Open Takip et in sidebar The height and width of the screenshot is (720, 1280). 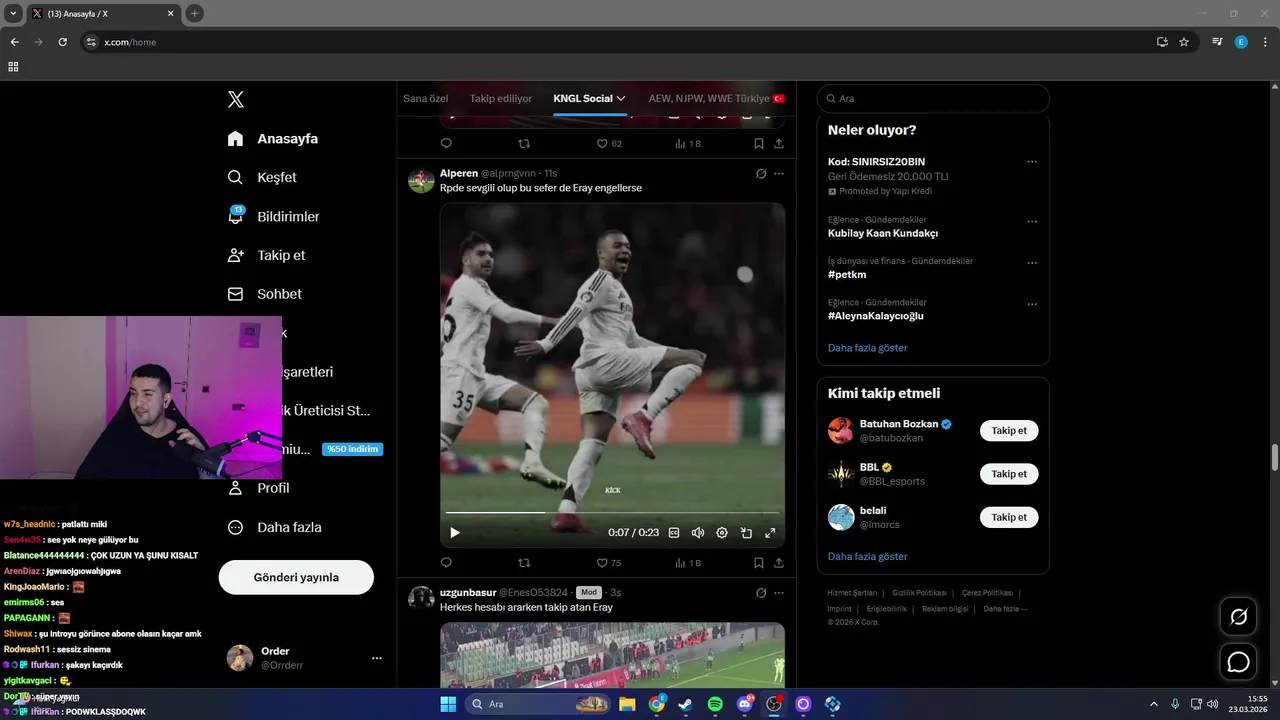tap(266, 255)
